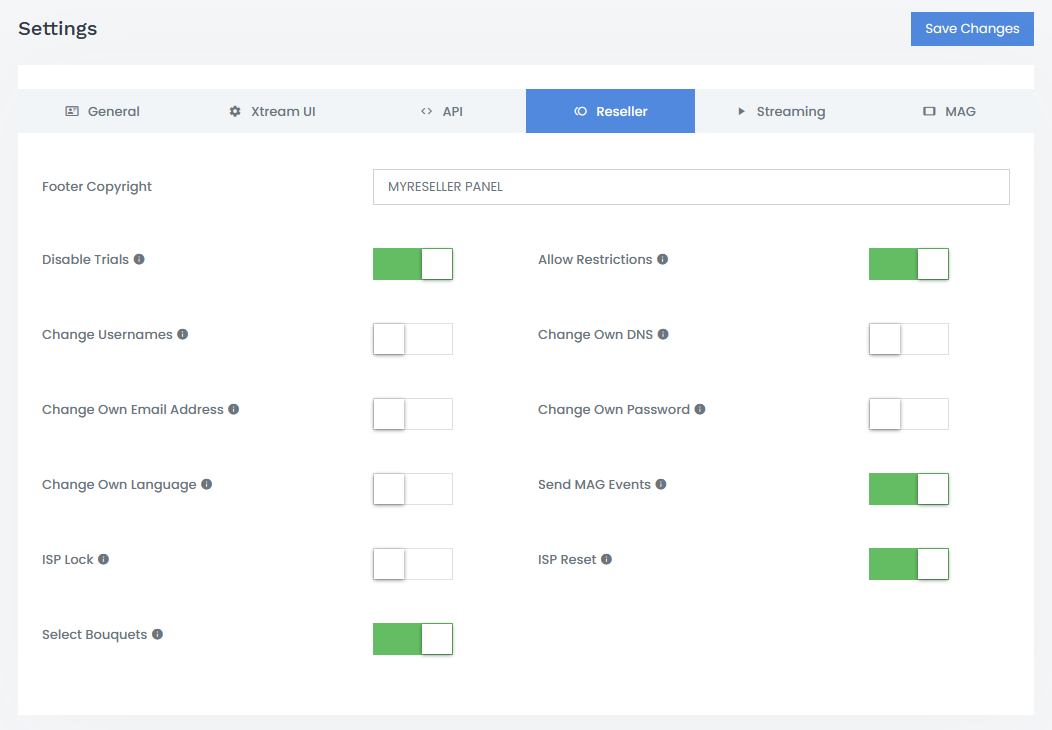Click info icon beside Change Own DNS

pyautogui.click(x=663, y=335)
